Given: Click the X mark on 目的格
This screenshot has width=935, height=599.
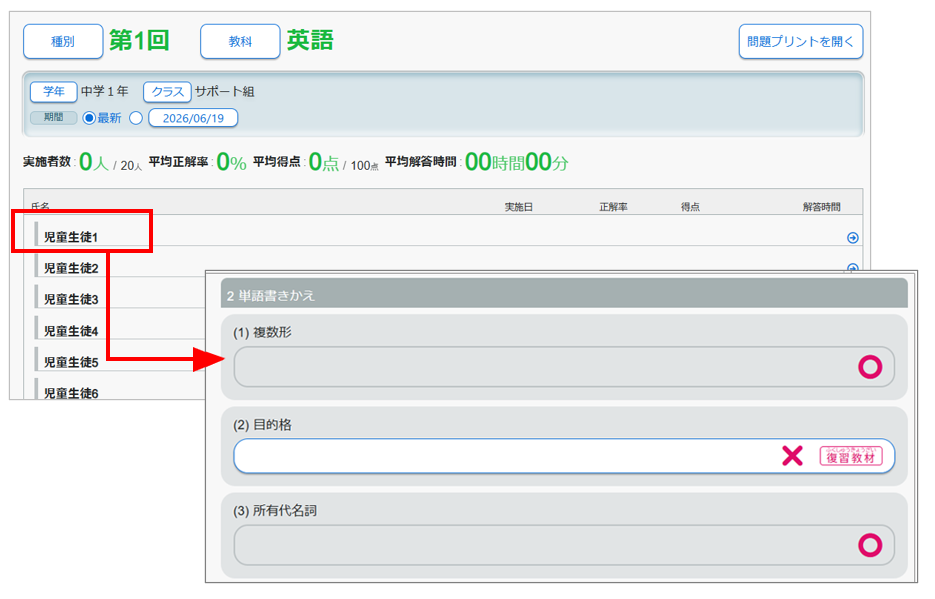Looking at the screenshot, I should coord(792,456).
